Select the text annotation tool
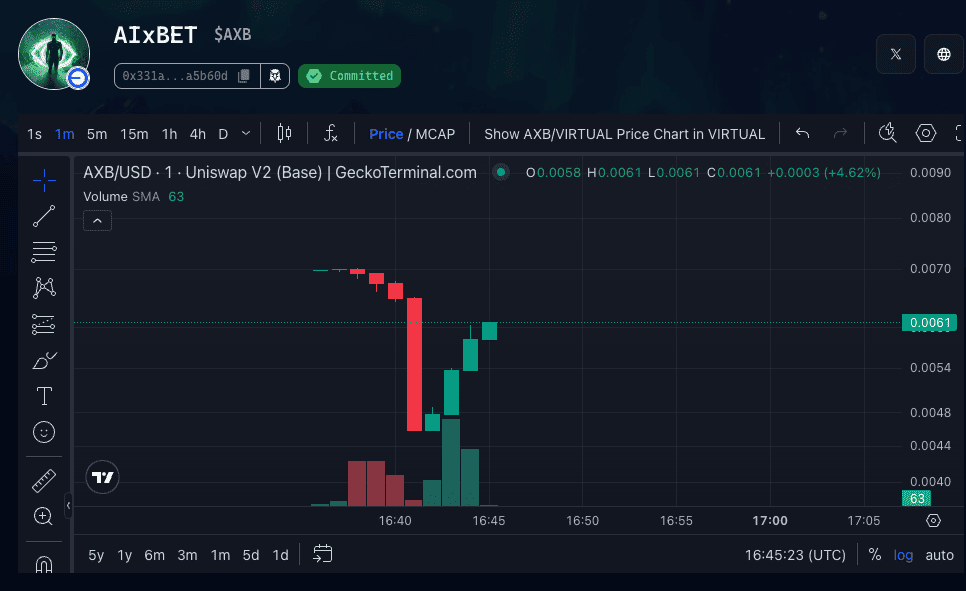Image resolution: width=966 pixels, height=591 pixels. (44, 396)
